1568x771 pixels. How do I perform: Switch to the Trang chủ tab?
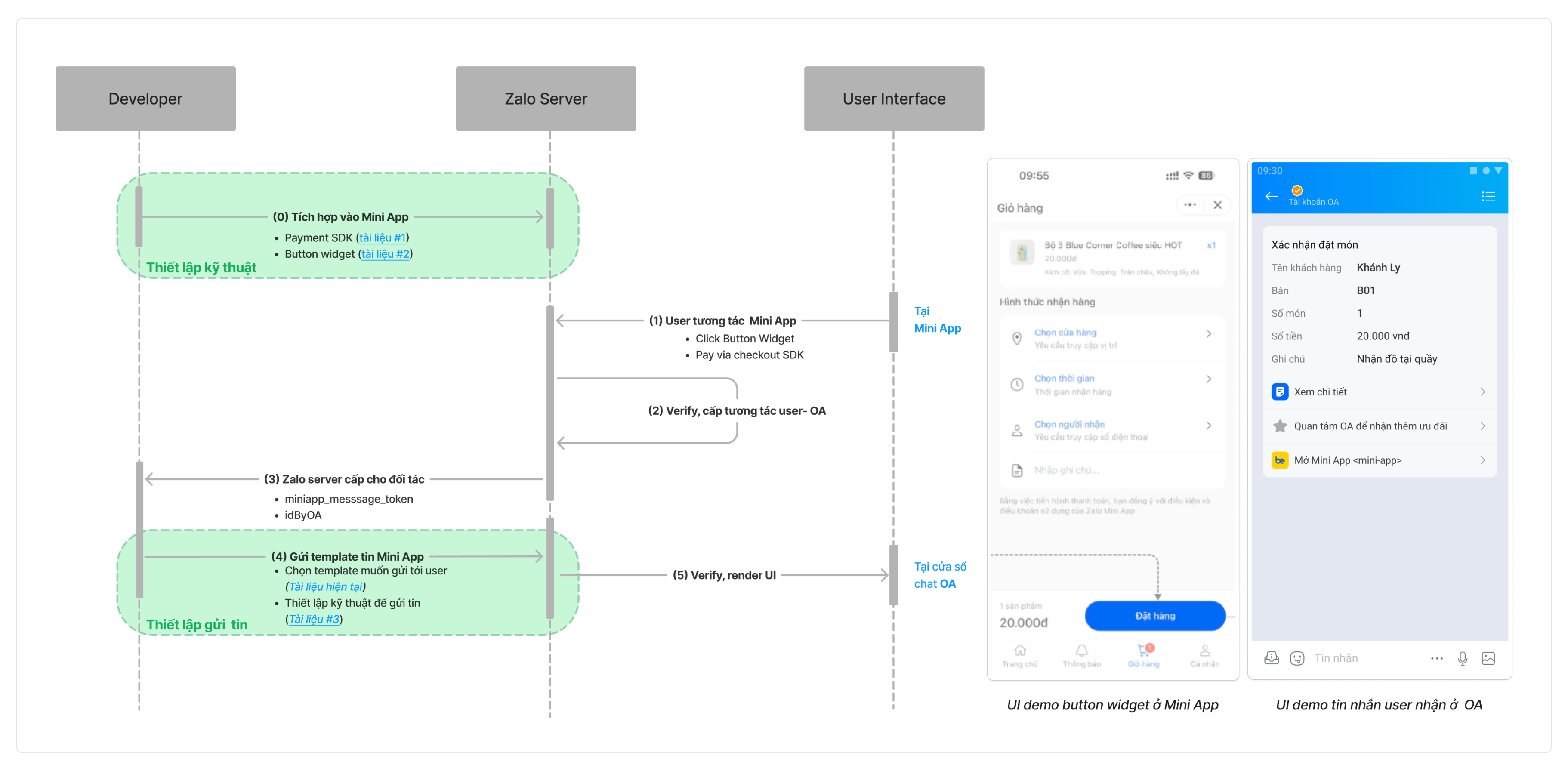(x=1019, y=655)
